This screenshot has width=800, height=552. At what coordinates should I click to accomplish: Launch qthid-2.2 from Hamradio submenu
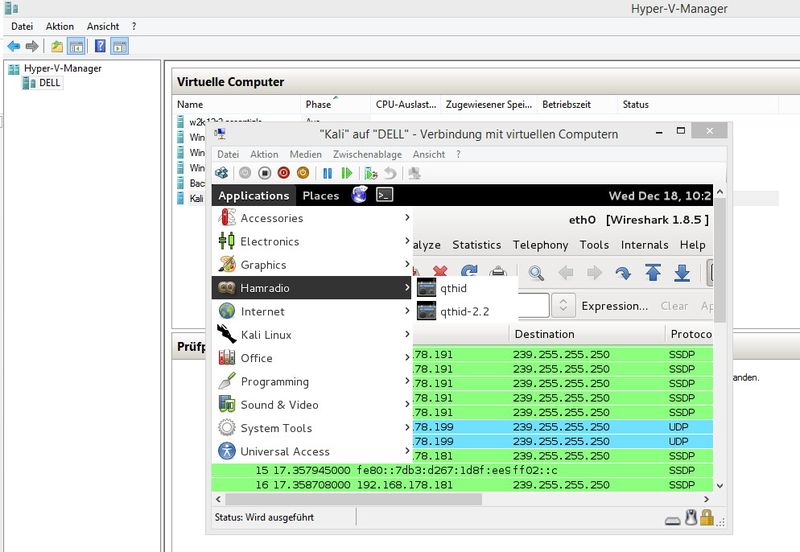(x=465, y=311)
